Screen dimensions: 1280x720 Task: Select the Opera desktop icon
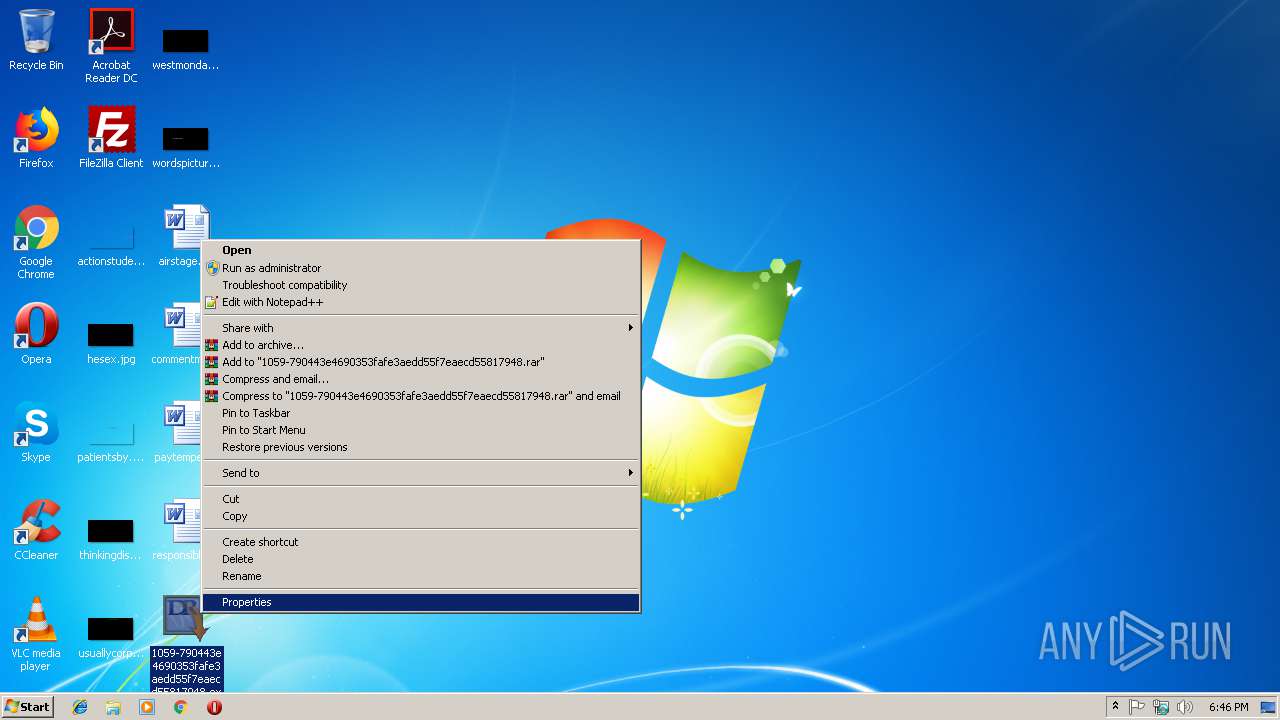click(x=36, y=334)
